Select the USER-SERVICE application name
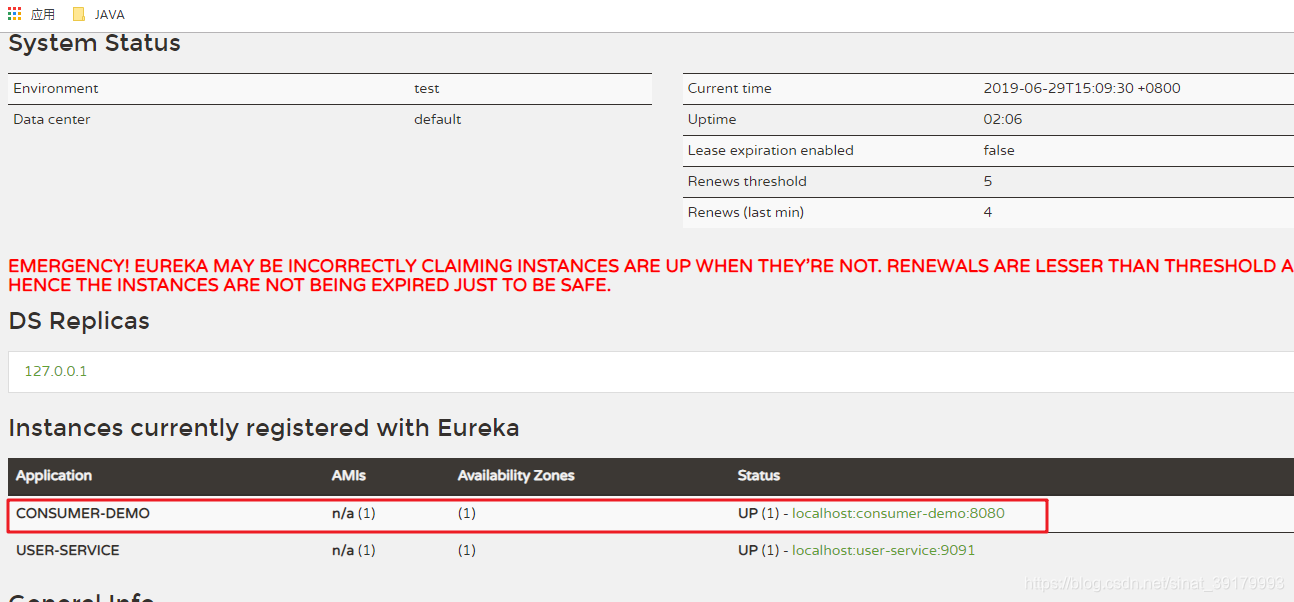 point(68,550)
